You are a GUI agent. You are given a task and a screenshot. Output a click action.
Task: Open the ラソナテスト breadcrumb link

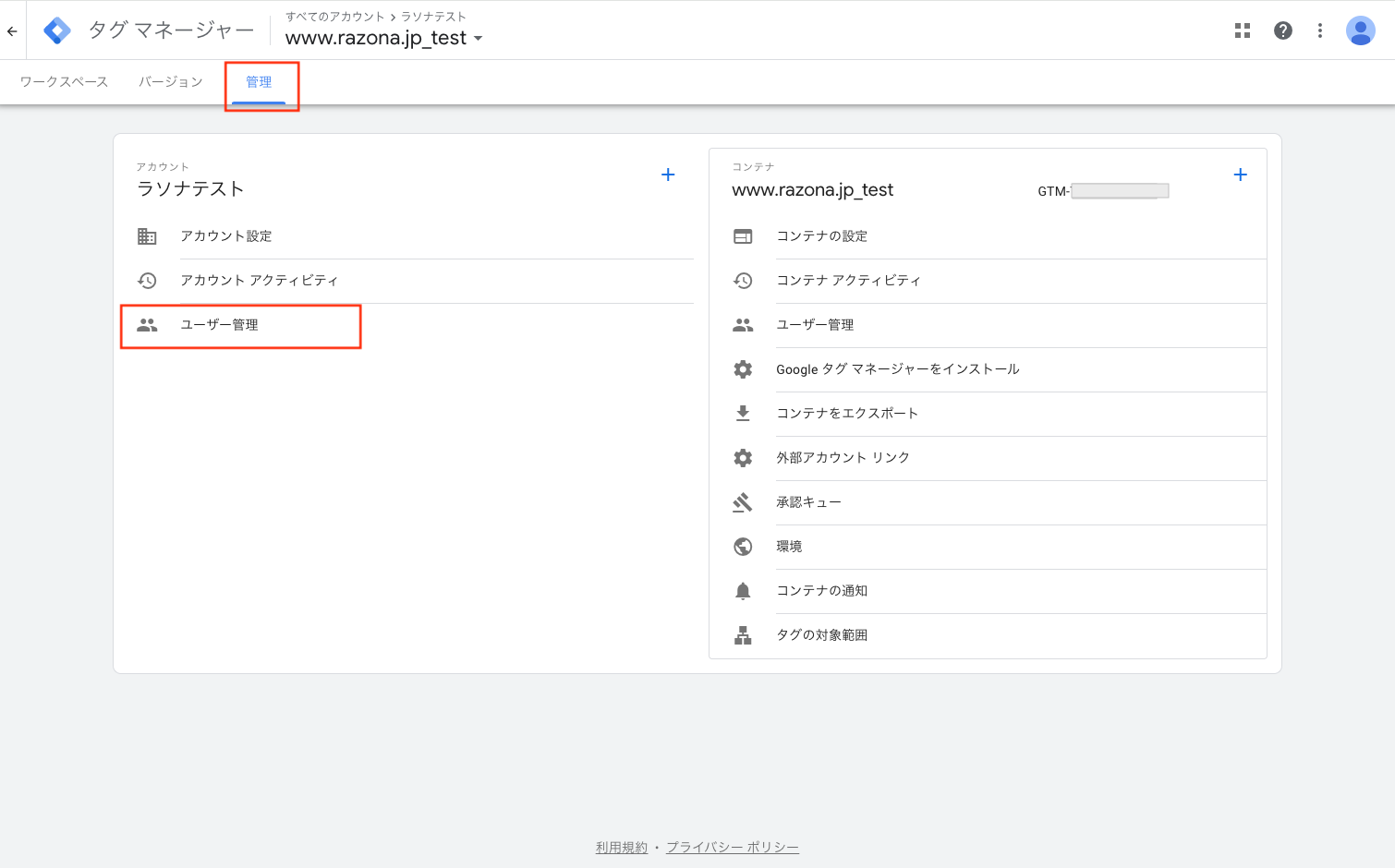tap(433, 17)
